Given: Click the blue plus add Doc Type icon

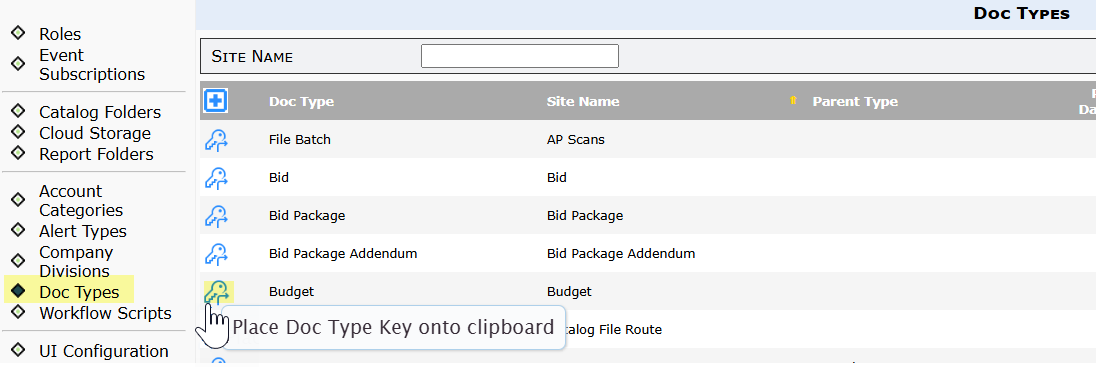Looking at the screenshot, I should tap(216, 101).
